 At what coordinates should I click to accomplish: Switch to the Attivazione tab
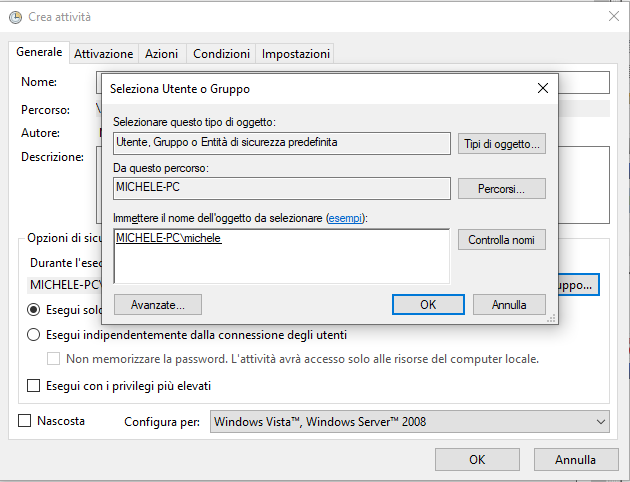(x=103, y=54)
